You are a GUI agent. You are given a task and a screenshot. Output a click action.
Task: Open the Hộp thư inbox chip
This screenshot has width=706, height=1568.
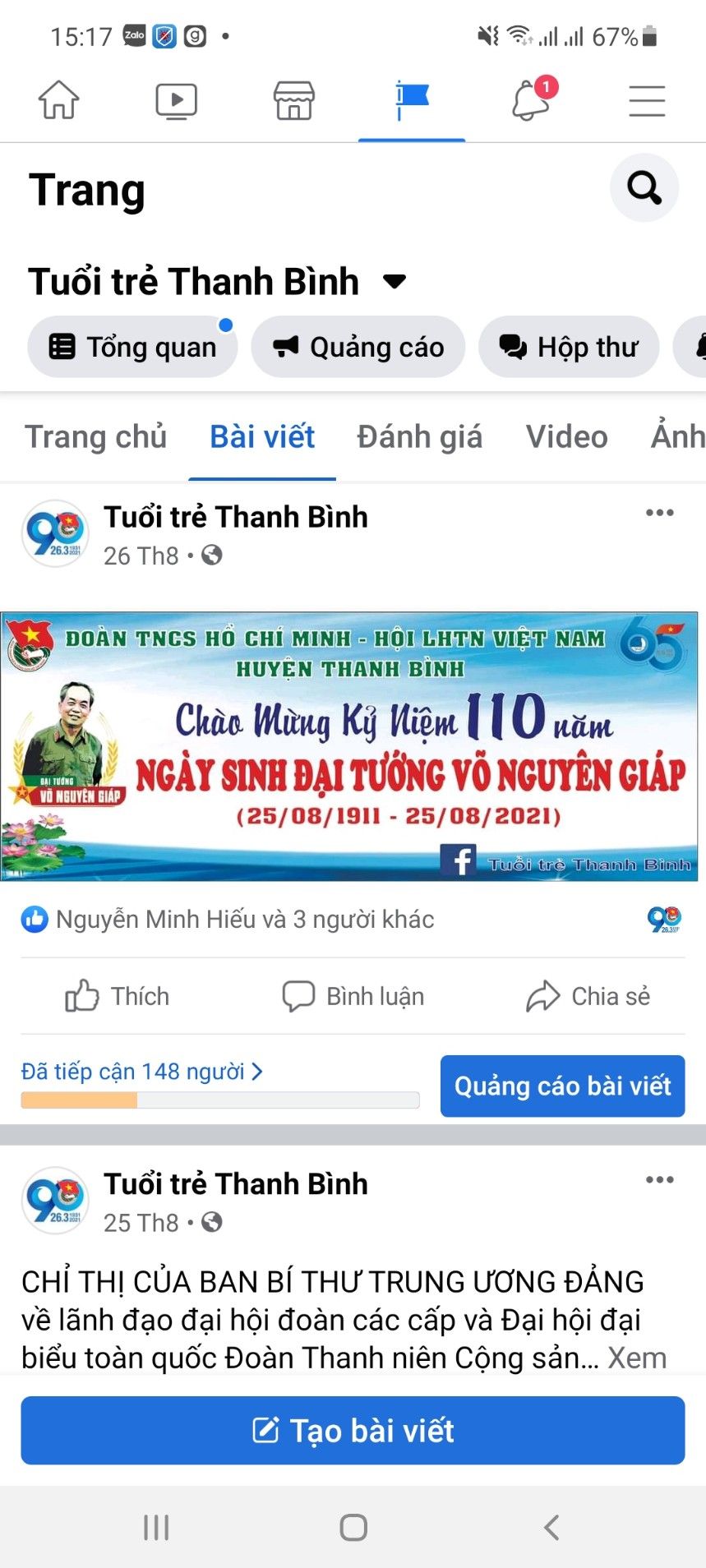[569, 347]
